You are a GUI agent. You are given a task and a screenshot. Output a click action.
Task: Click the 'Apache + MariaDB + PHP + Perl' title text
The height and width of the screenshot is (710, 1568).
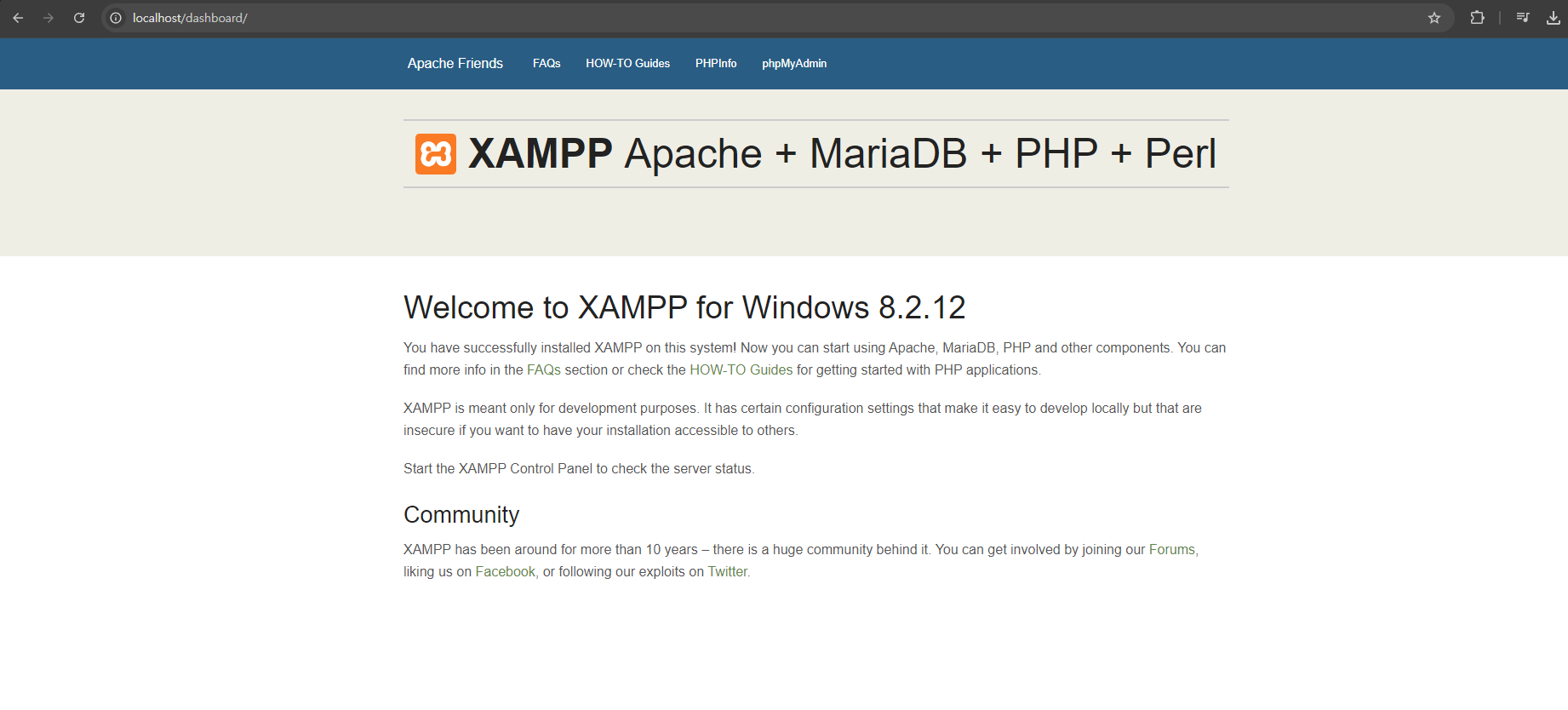920,154
